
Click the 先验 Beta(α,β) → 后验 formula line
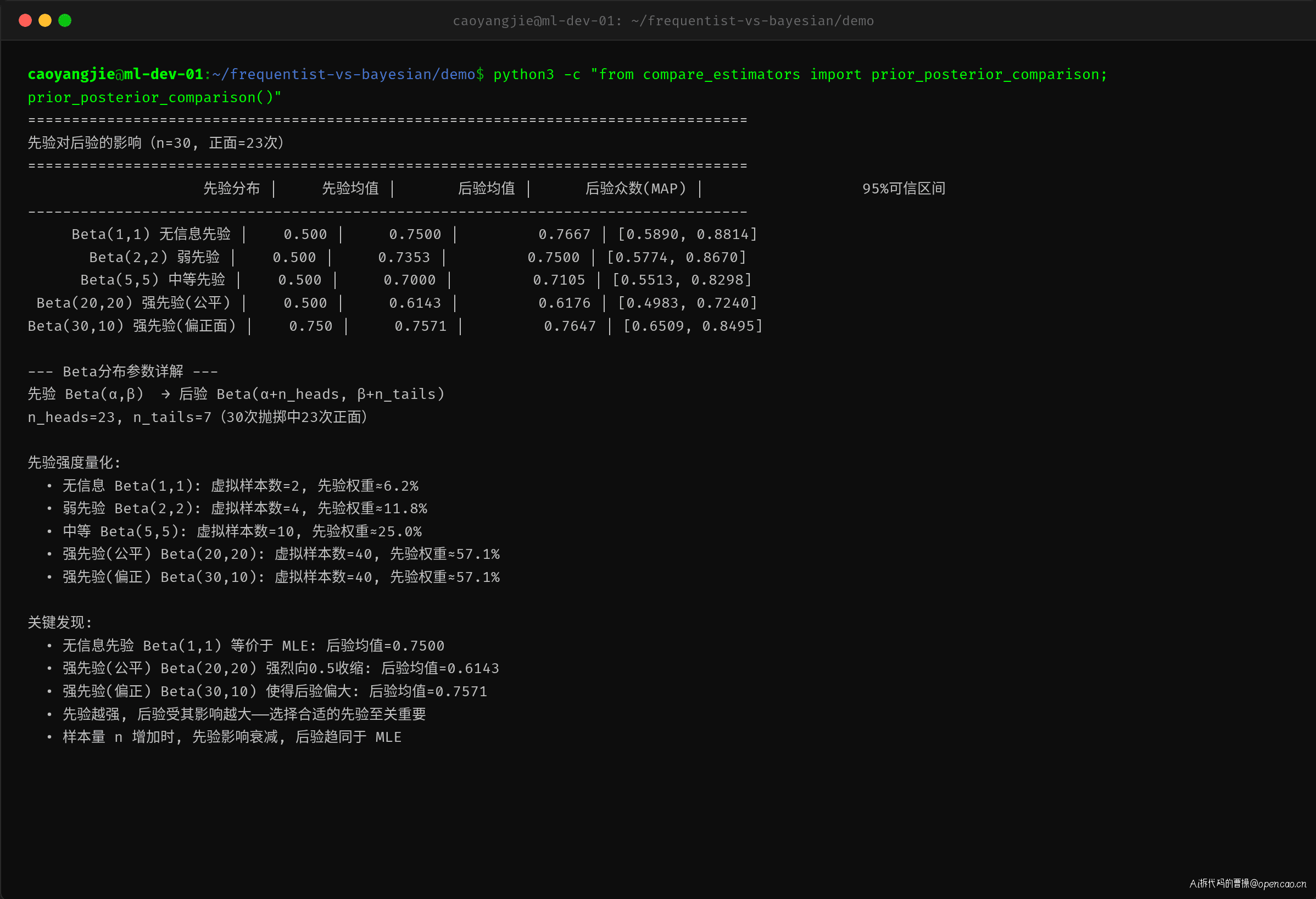(237, 394)
